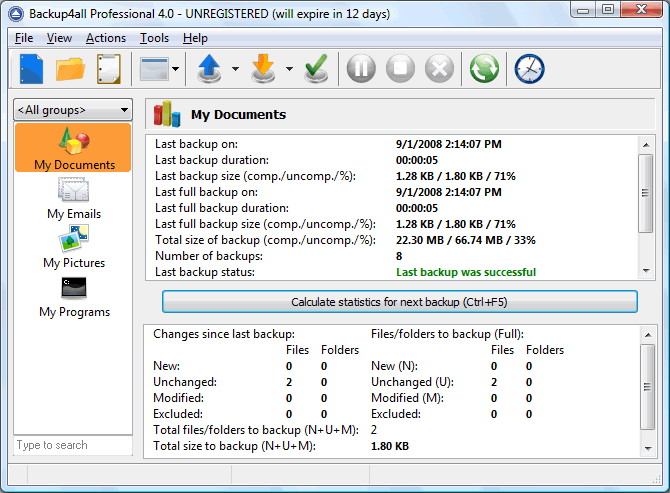Minimize the Backup4all window
670x493 pixels.
[x=583, y=10]
